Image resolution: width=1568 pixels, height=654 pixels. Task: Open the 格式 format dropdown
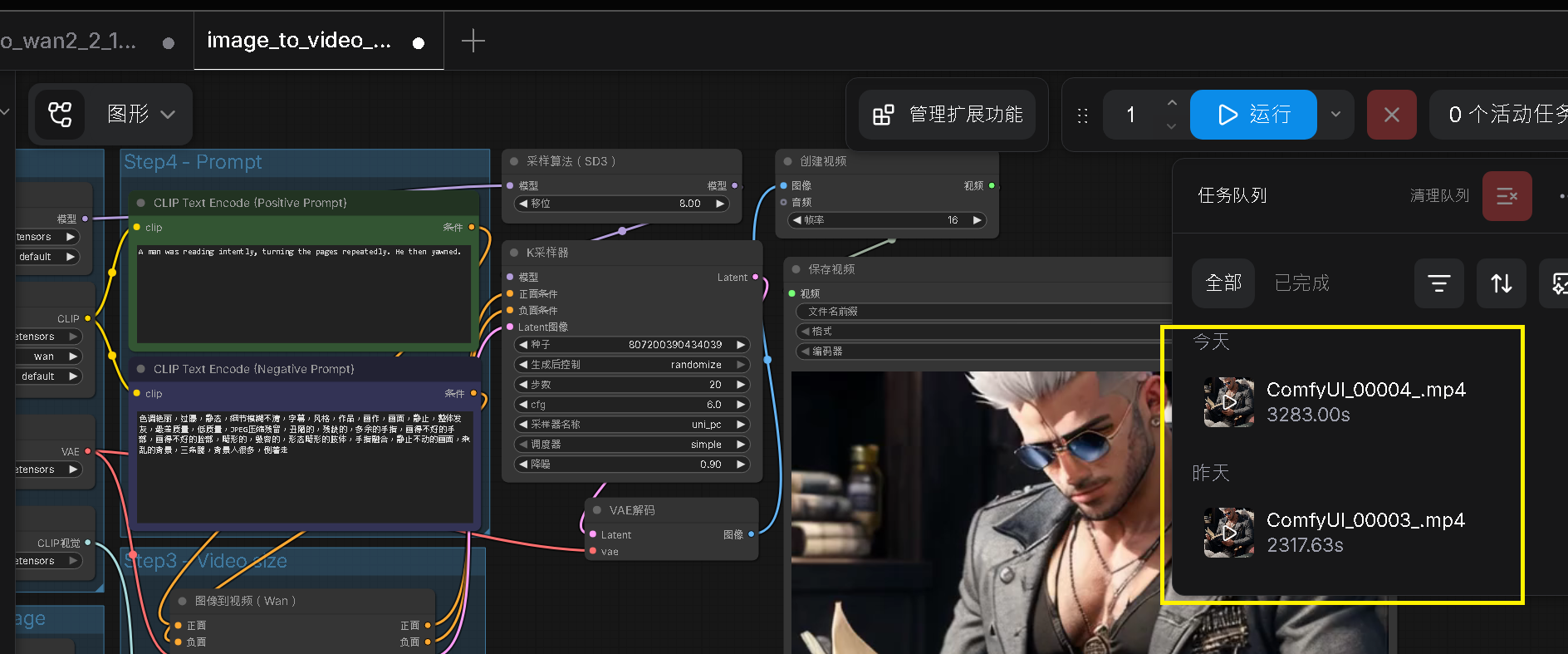click(984, 332)
